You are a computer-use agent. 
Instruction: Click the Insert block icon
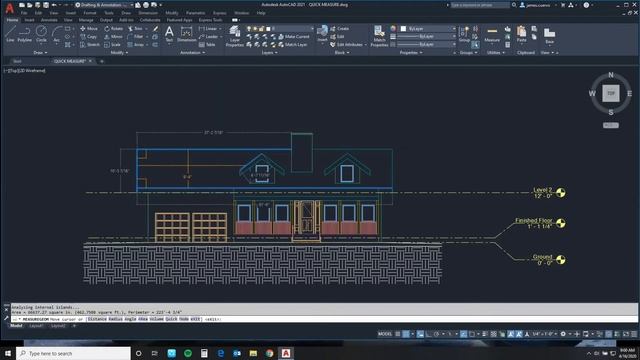pyautogui.click(x=322, y=33)
